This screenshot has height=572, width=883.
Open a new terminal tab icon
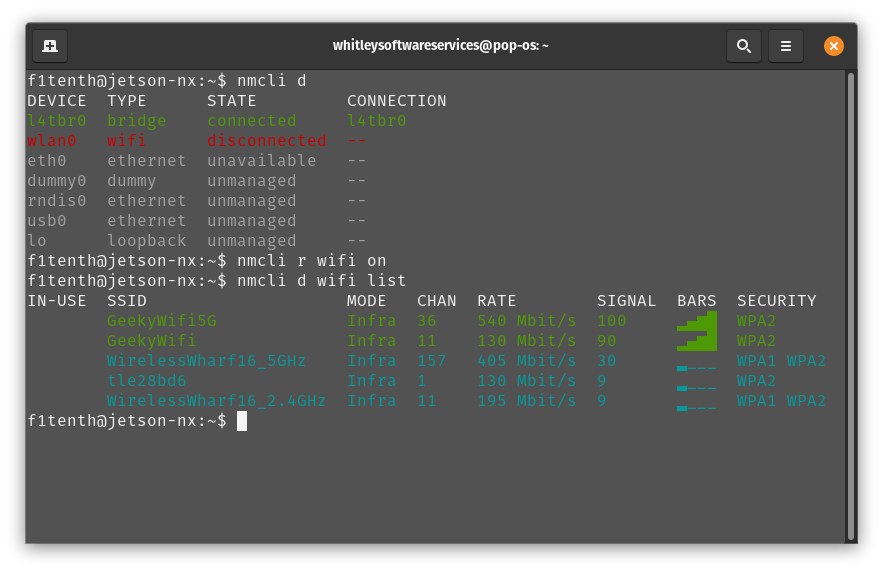[50, 46]
